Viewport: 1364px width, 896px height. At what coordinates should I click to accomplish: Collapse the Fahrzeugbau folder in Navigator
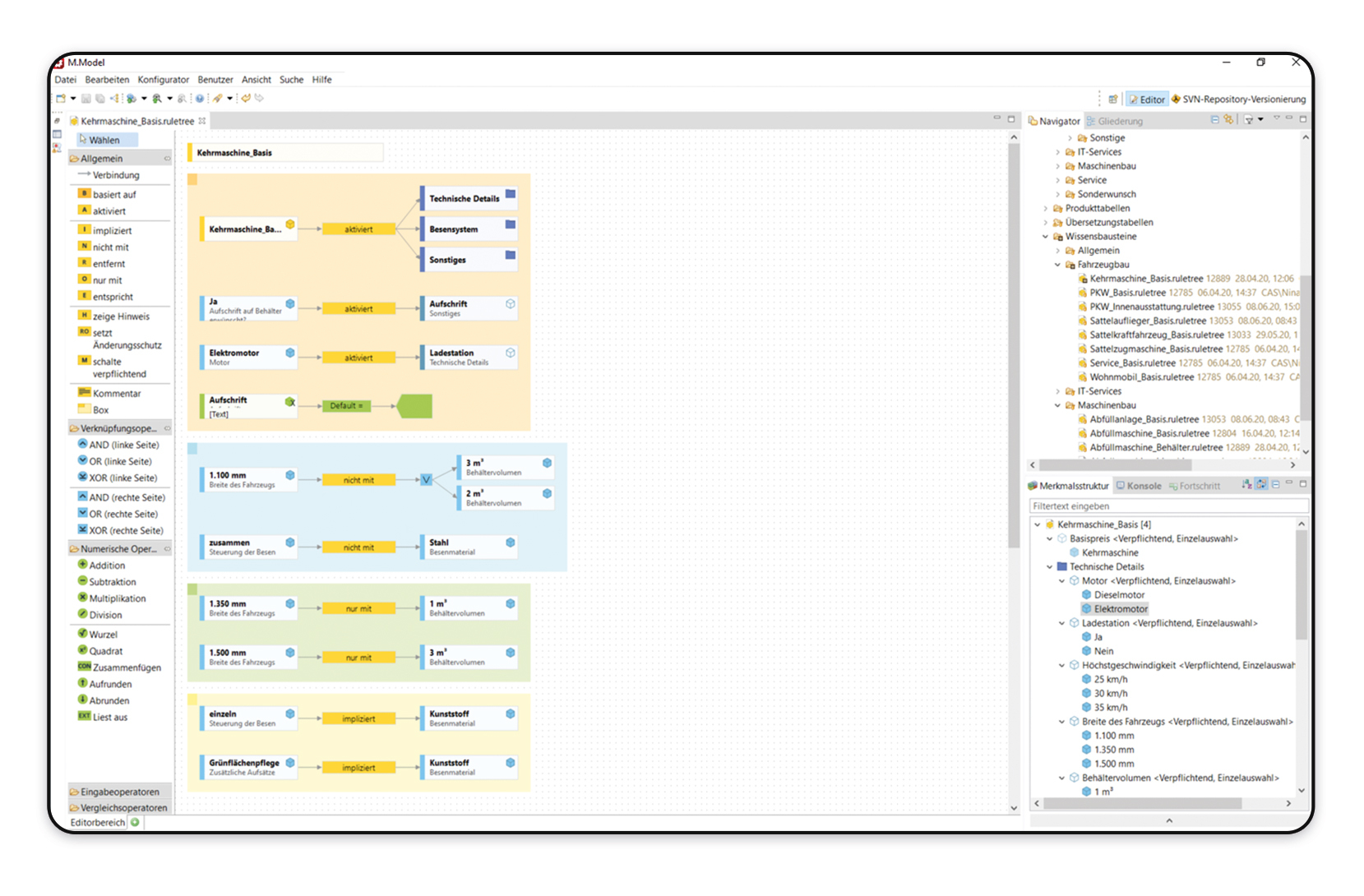click(1058, 265)
